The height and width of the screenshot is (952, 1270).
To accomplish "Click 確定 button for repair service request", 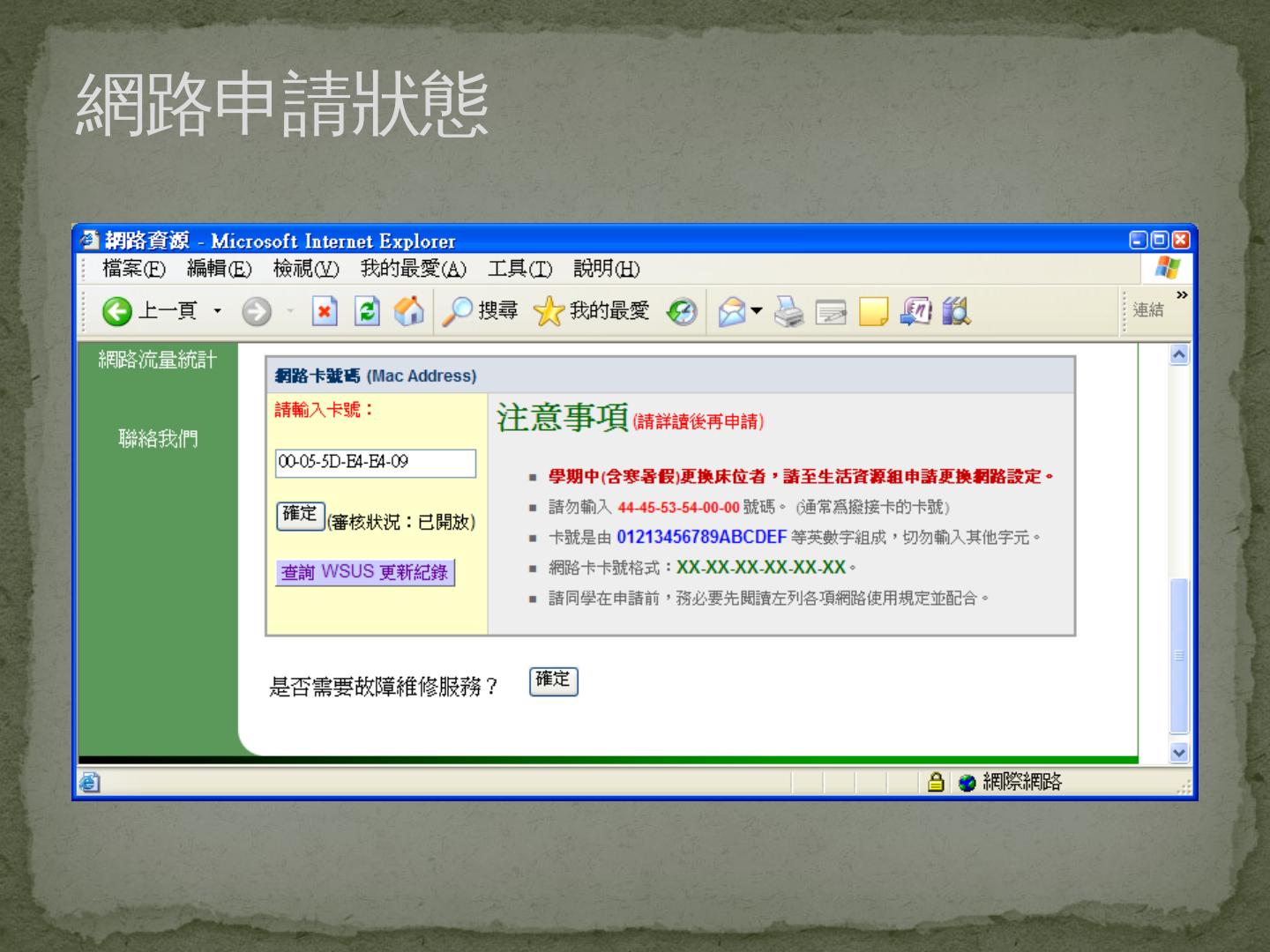I will click(x=554, y=681).
